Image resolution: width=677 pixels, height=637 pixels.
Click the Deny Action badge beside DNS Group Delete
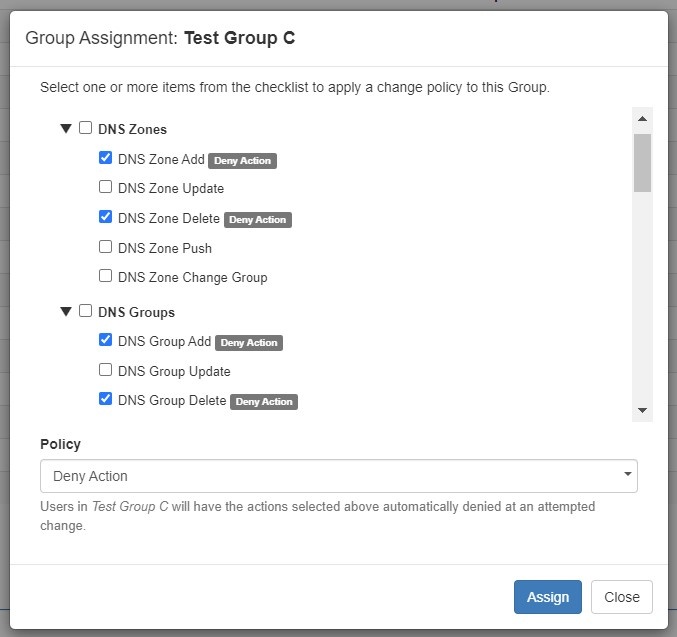point(264,402)
